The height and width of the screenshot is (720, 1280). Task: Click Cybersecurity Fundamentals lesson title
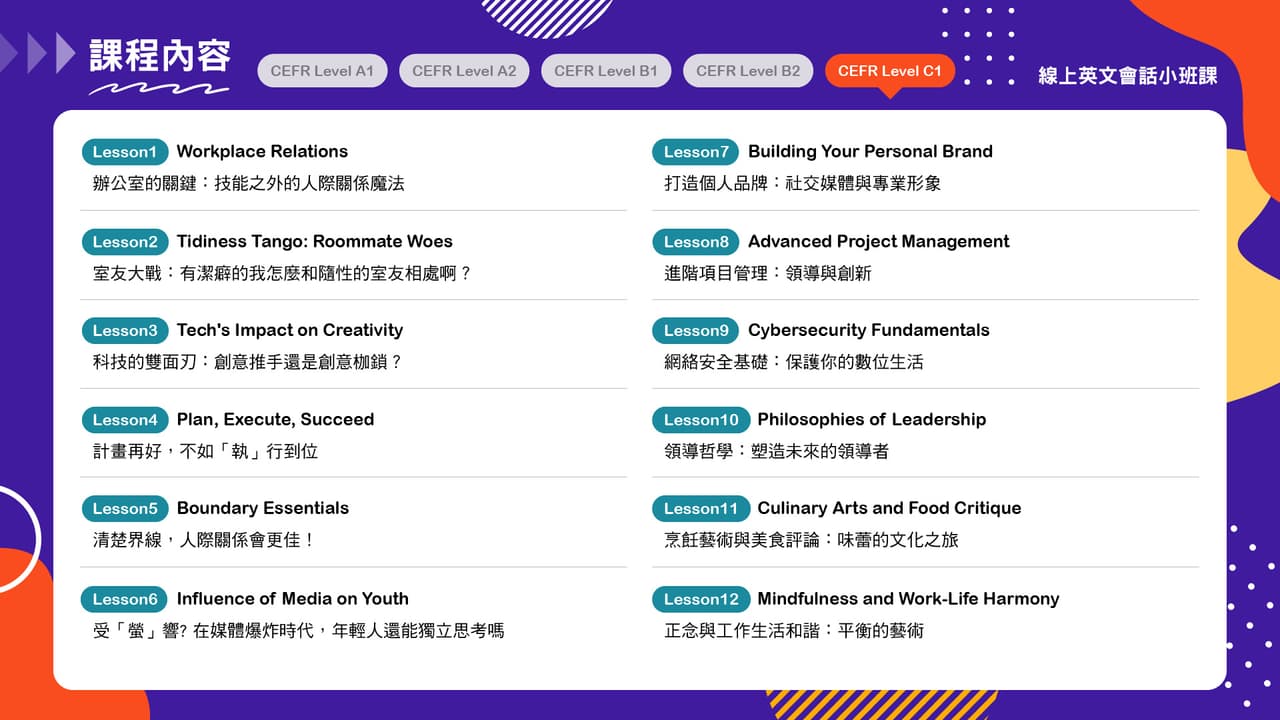(868, 331)
